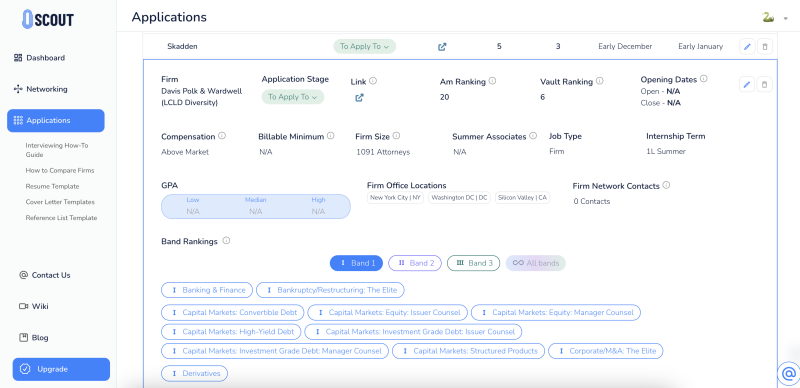Click Skadden's Early January close date
Image resolution: width=800 pixels, height=388 pixels.
pyautogui.click(x=701, y=46)
